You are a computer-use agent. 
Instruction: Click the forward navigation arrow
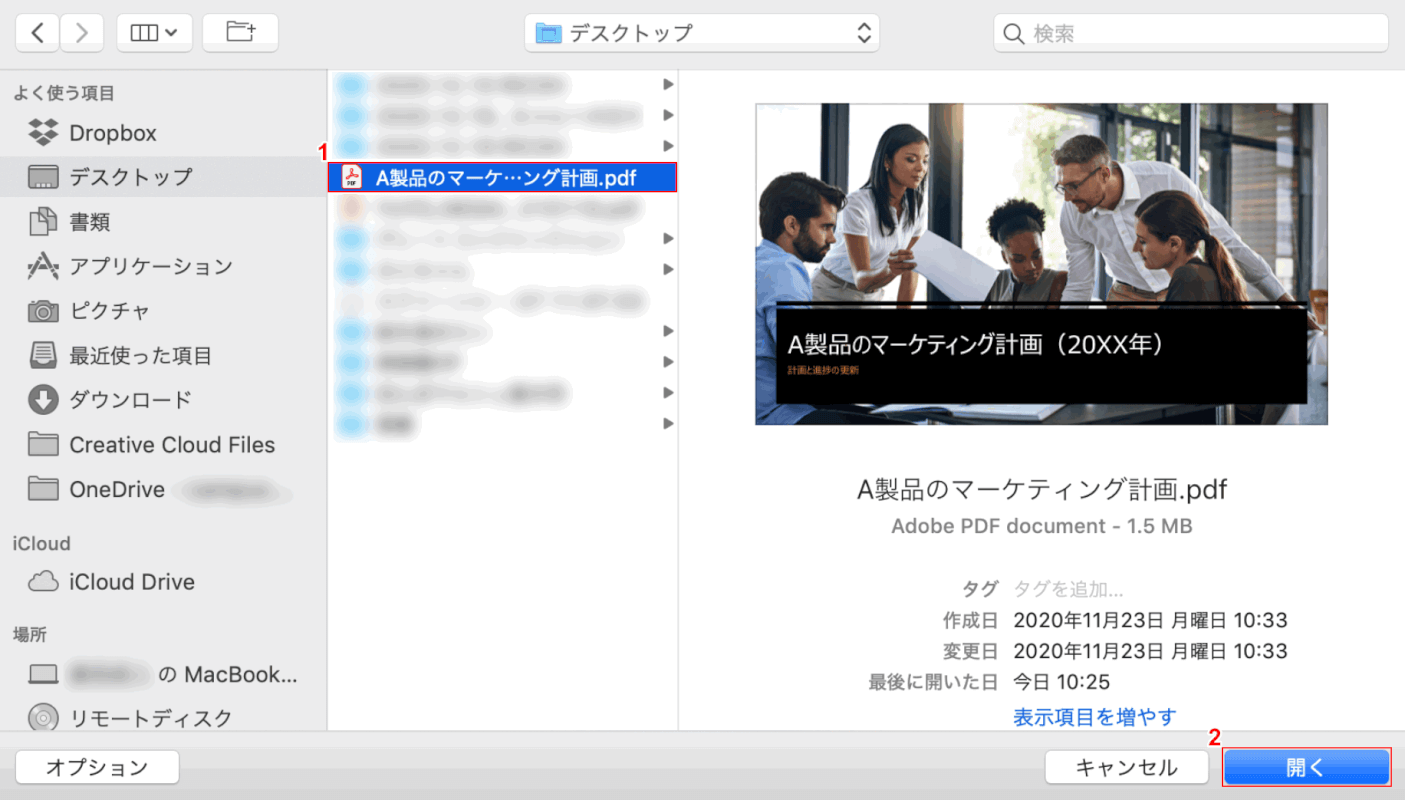coord(82,33)
